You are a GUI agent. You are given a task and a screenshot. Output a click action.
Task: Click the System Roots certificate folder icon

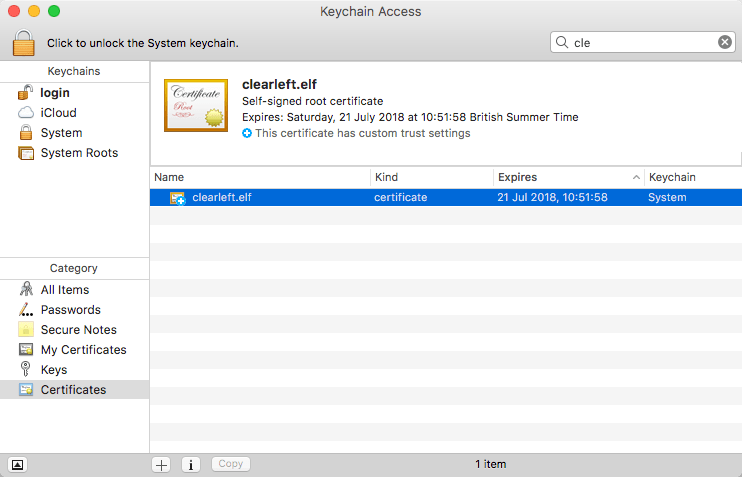[26, 153]
